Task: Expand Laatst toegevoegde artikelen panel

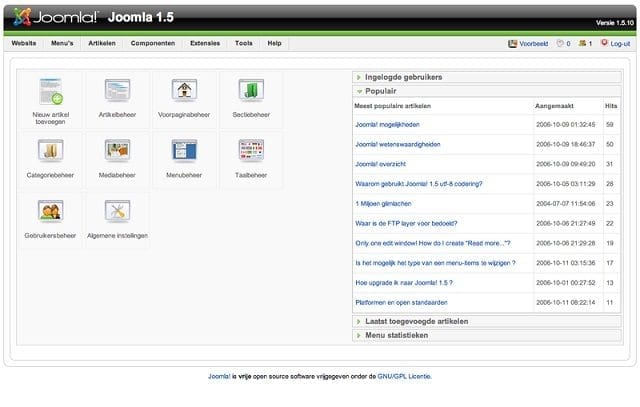Action: coord(487,321)
